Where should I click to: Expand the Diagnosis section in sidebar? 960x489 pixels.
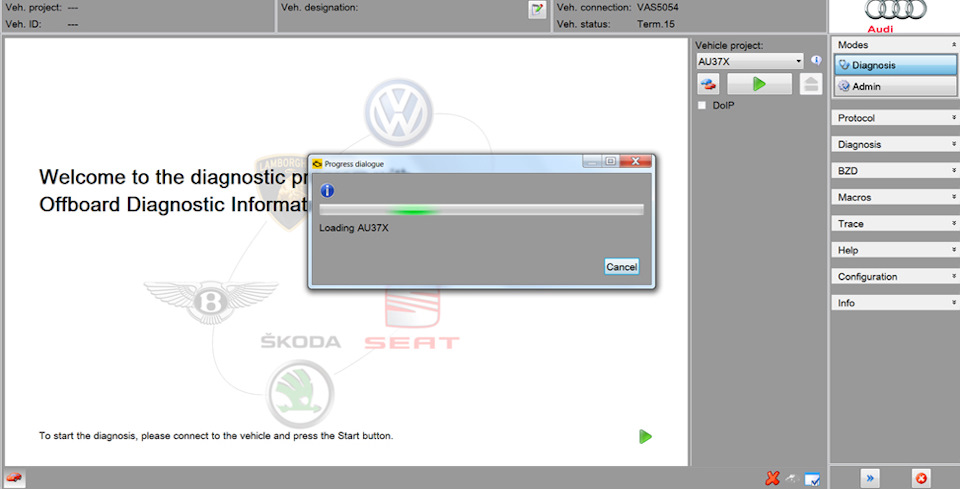(895, 144)
